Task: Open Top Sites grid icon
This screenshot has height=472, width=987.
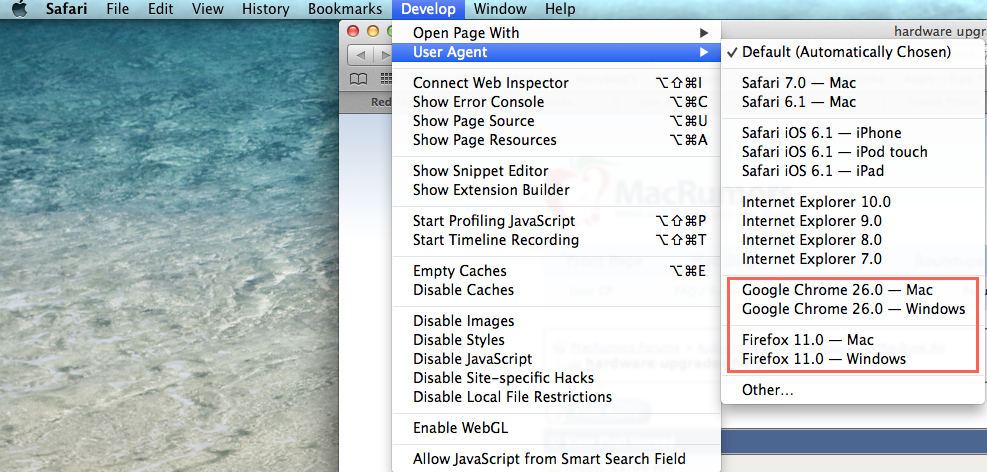Action: click(386, 79)
